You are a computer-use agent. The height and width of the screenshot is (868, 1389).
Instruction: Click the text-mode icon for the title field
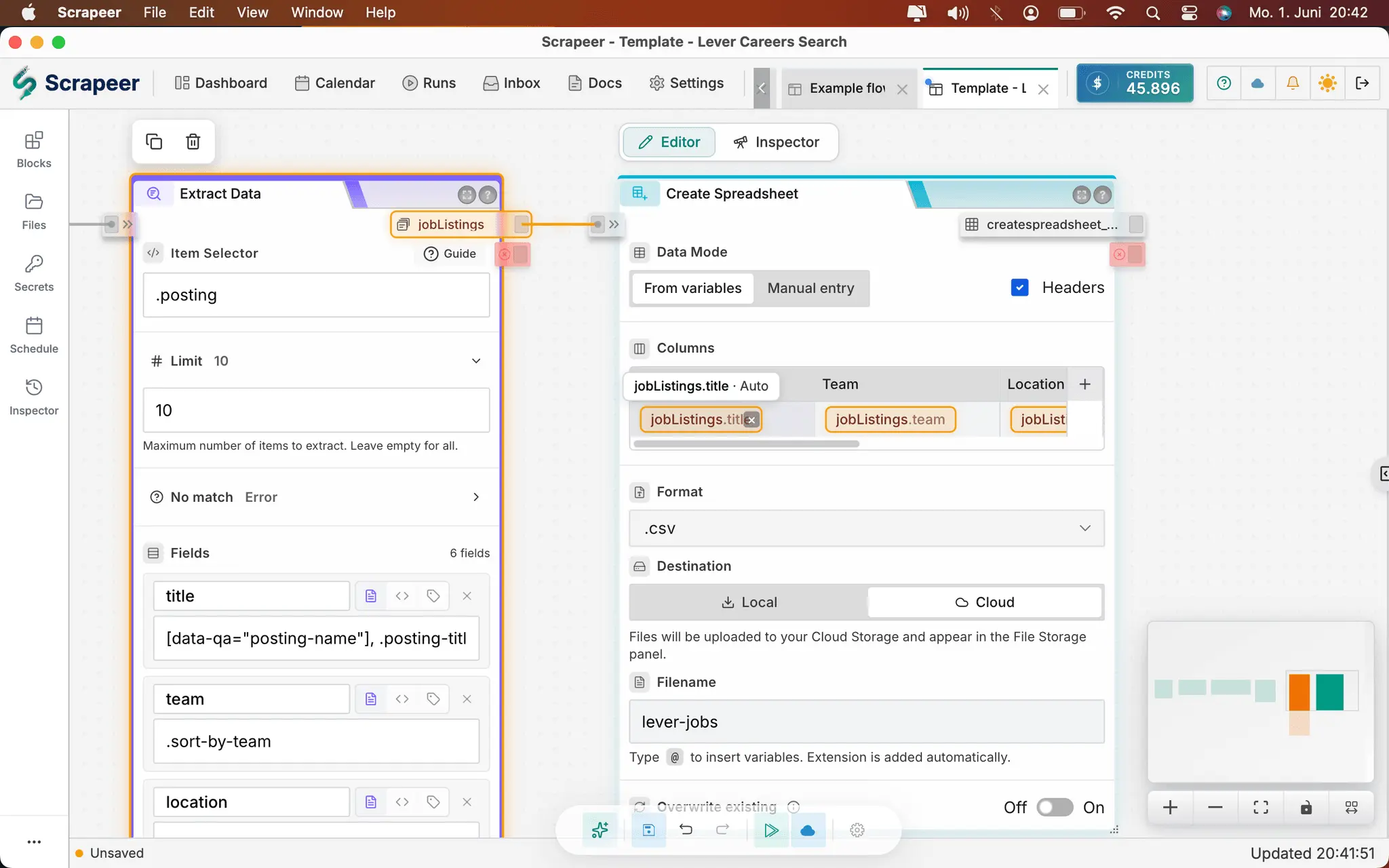tap(371, 595)
